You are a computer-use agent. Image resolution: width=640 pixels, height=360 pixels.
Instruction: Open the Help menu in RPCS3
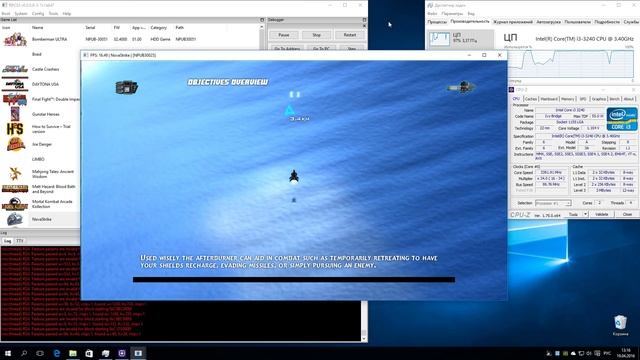(67, 13)
